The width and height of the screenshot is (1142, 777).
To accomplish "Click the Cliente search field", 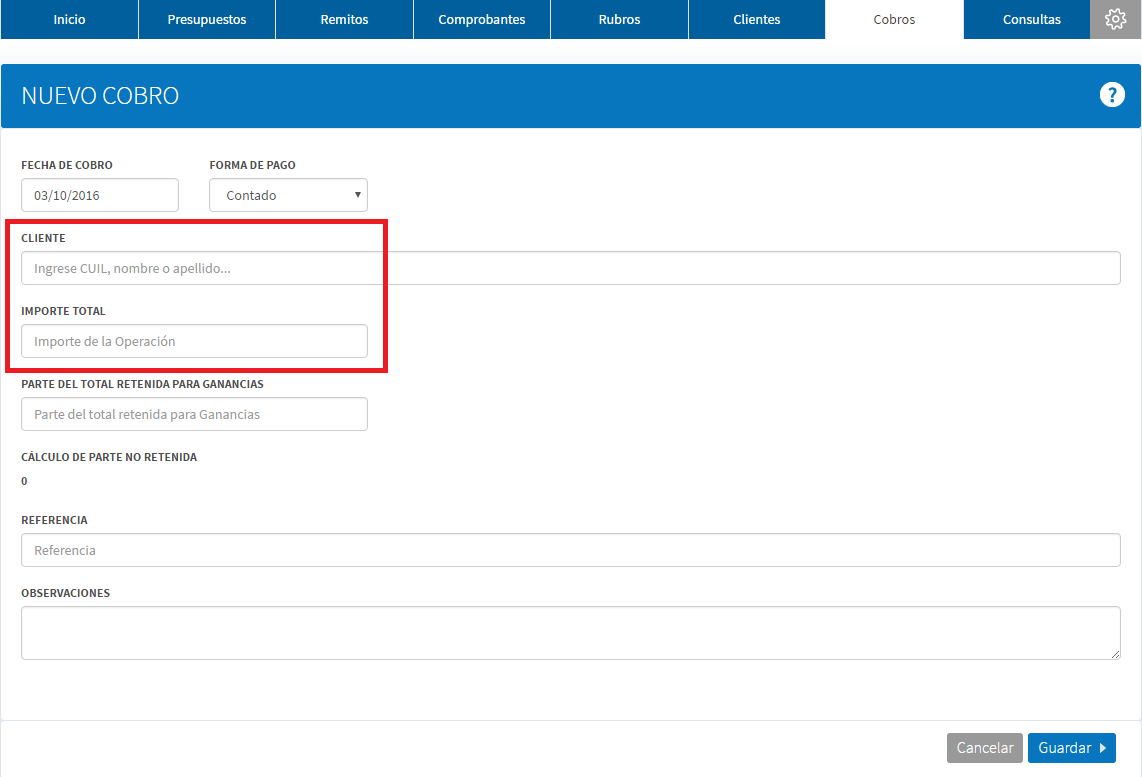I will point(571,268).
